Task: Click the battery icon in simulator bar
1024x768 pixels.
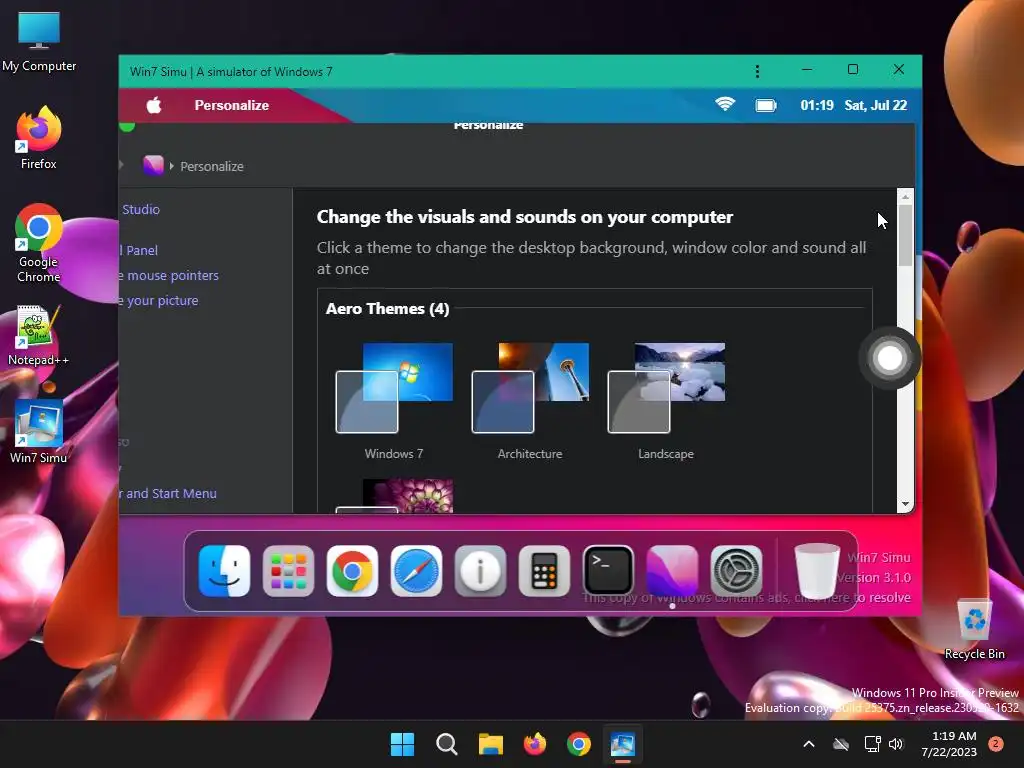Action: click(766, 105)
